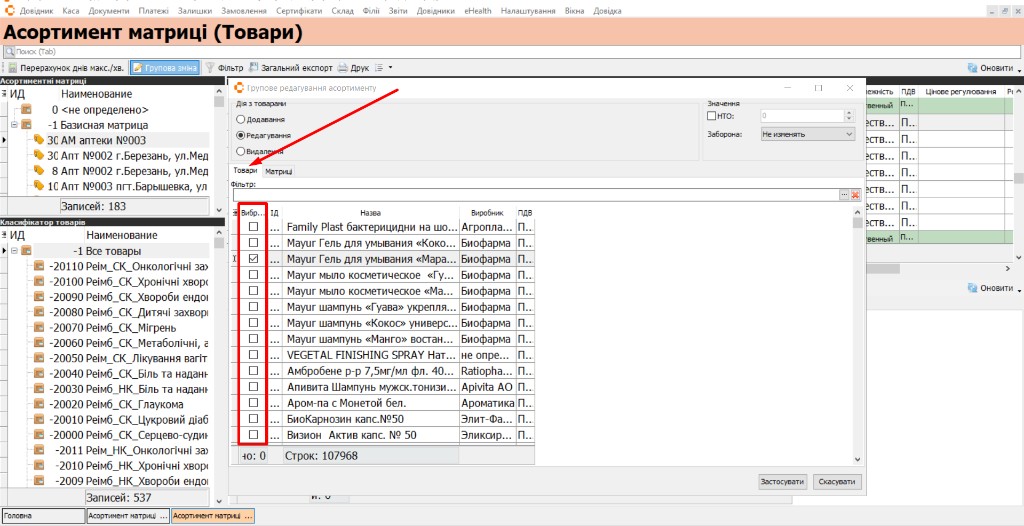Image resolution: width=1024 pixels, height=526 pixels.
Task: Click the Скасувати button
Action: coord(837,482)
